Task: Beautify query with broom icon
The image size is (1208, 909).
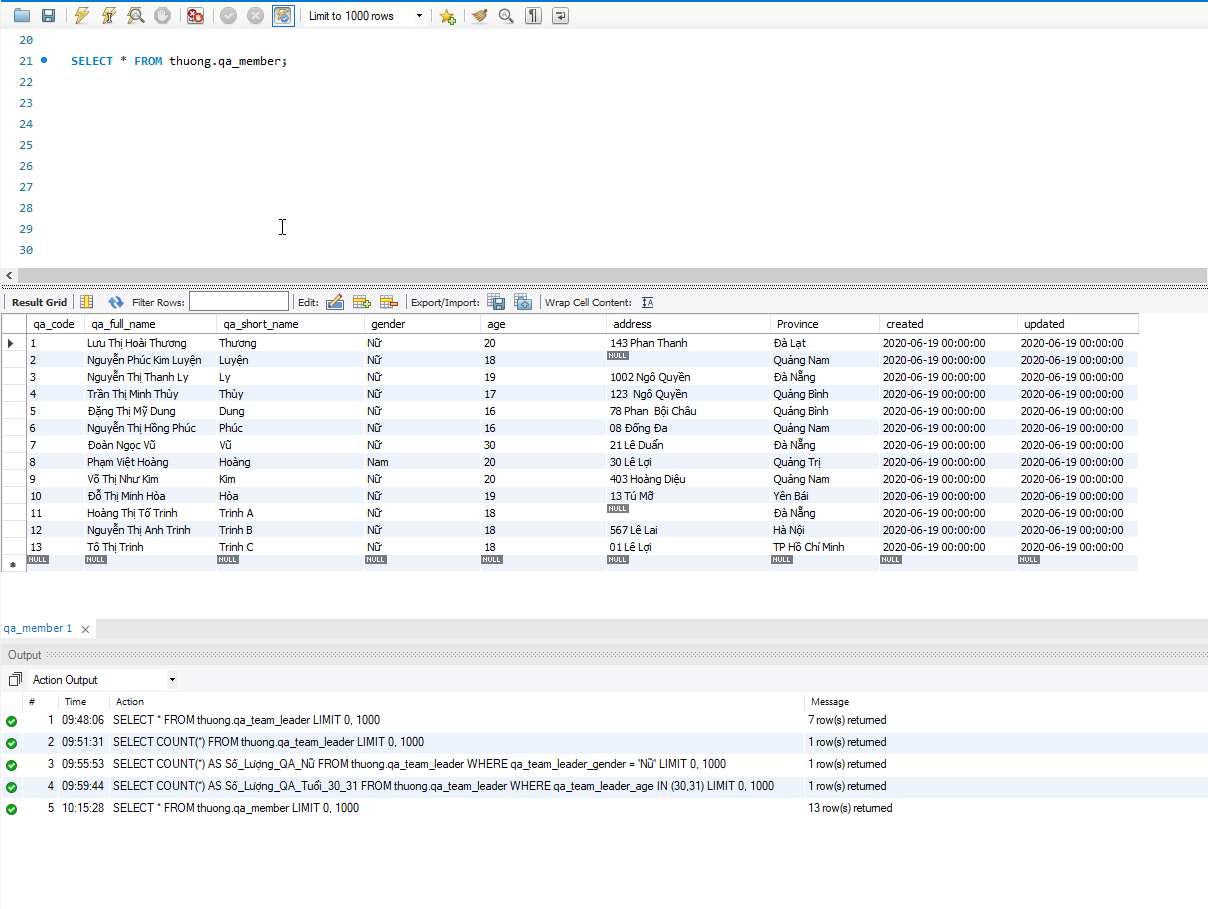Action: [480, 16]
